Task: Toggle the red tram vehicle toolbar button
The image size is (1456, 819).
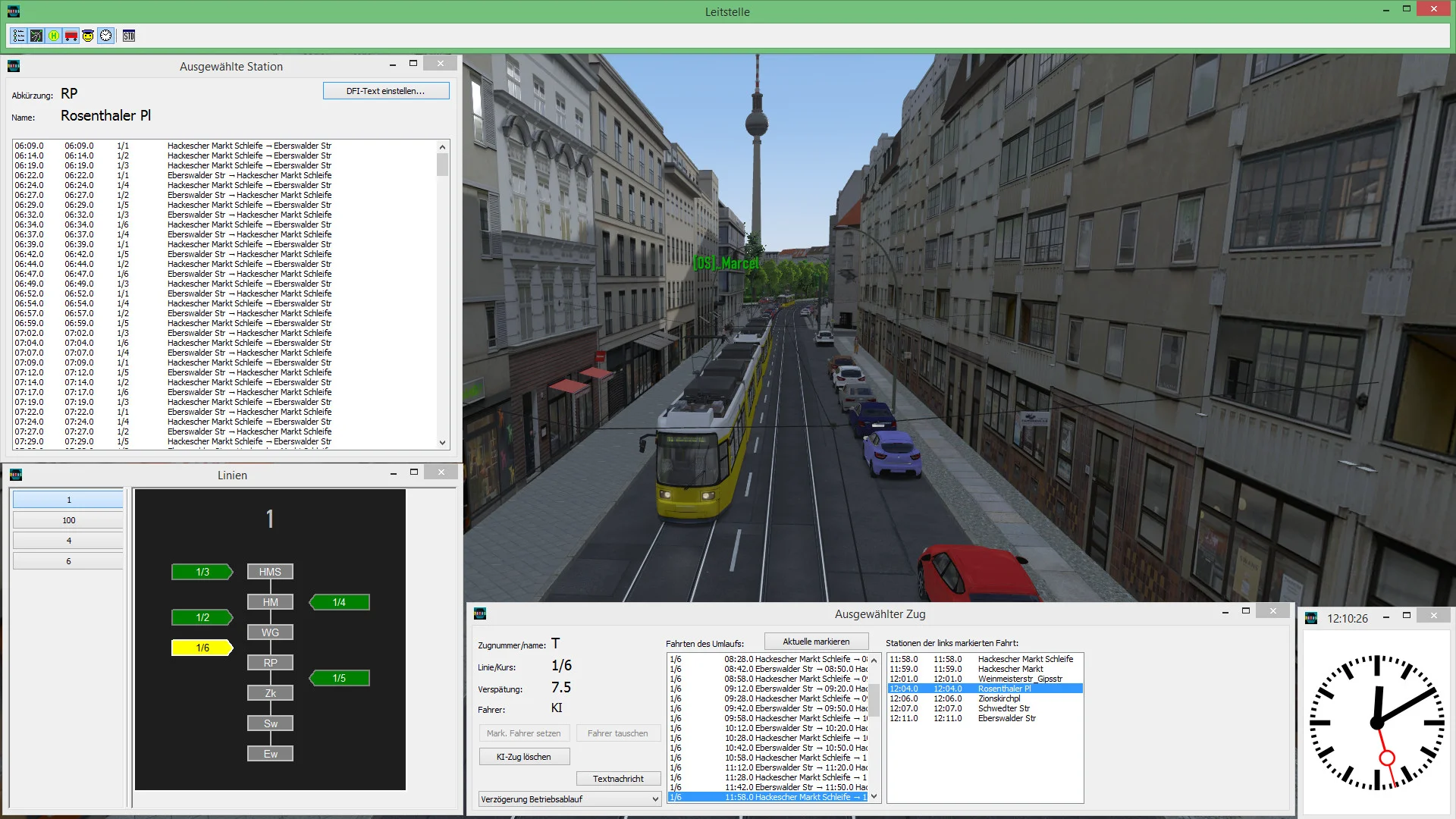Action: point(71,35)
